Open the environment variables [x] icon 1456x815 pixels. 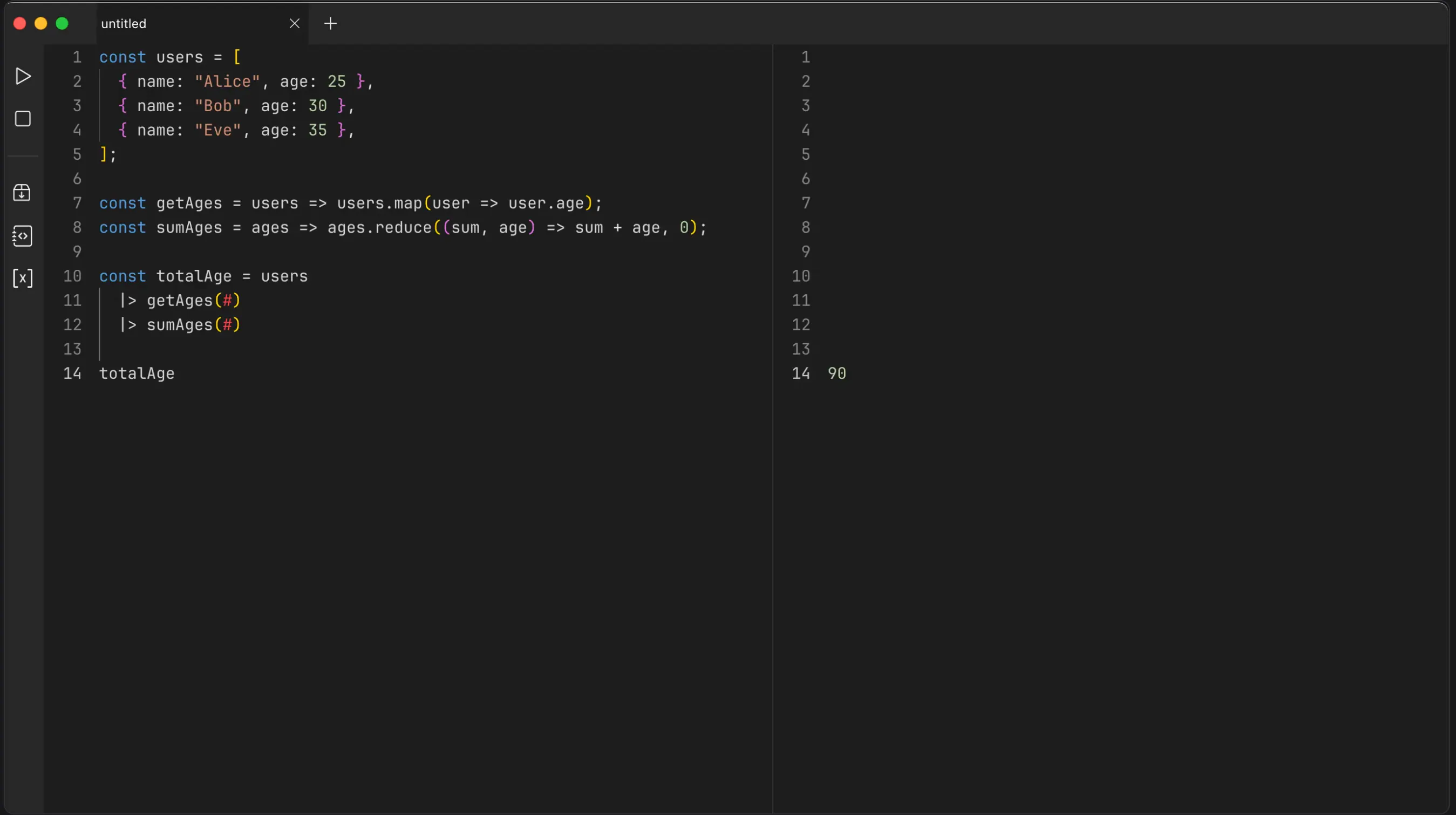point(23,278)
